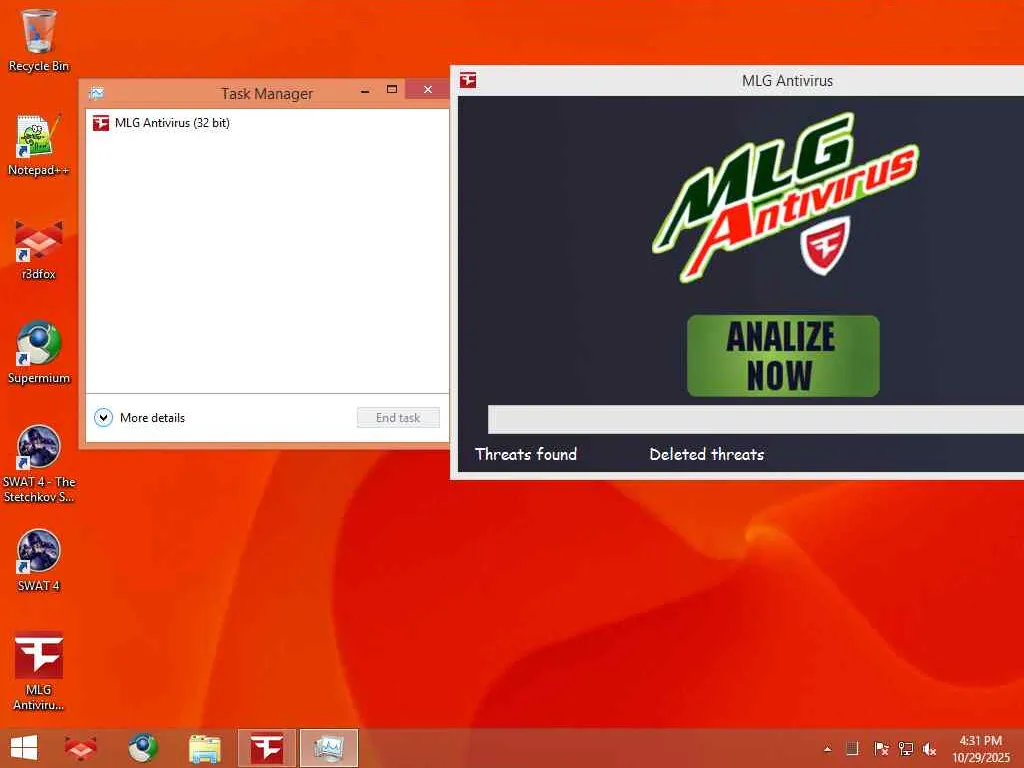
Task: Select the MLG Antivirus desktop icon
Action: coord(39,671)
